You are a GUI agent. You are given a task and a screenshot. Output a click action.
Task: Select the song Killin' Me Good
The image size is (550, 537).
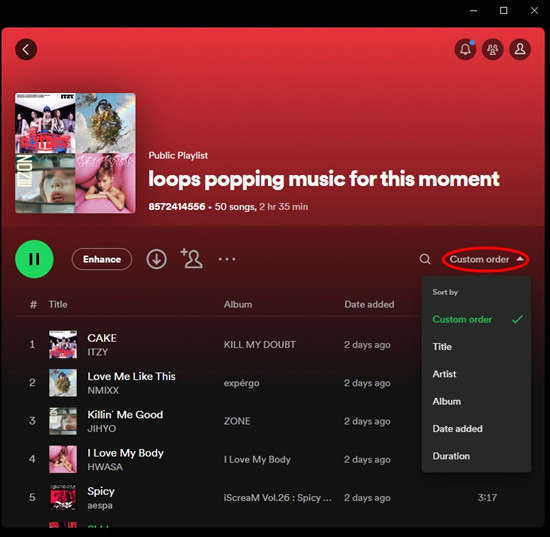[125, 415]
